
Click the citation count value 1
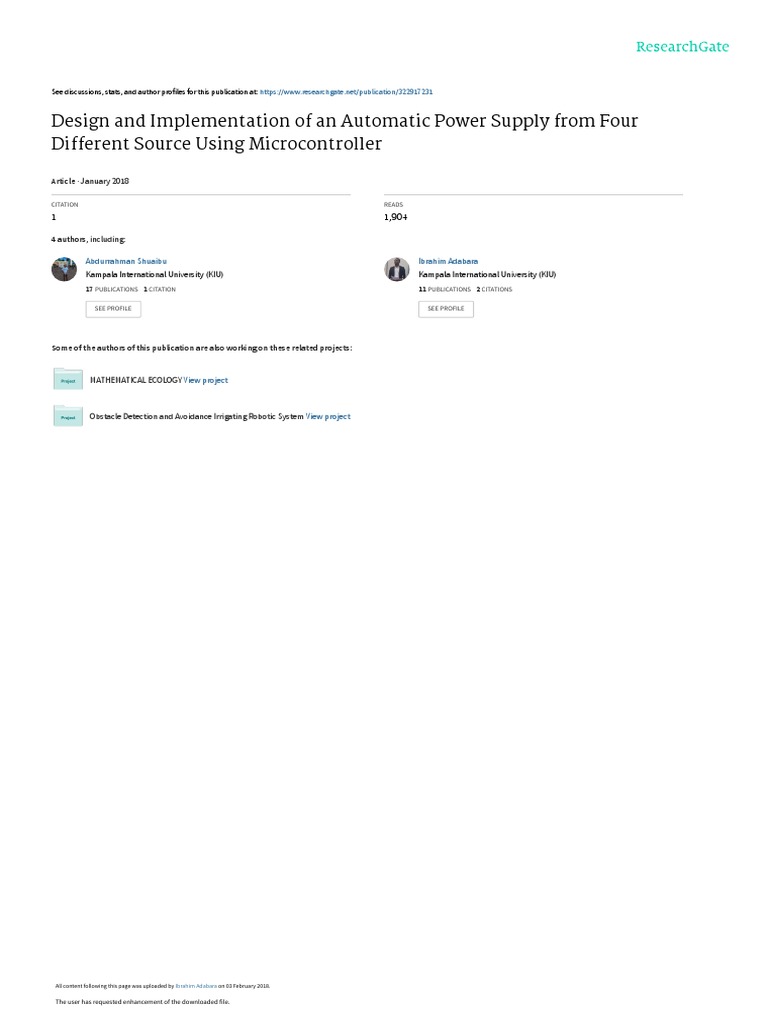54,217
